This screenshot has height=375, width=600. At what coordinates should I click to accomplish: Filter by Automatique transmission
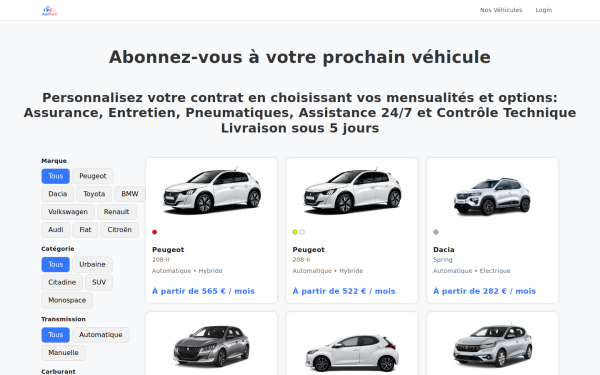coord(101,335)
